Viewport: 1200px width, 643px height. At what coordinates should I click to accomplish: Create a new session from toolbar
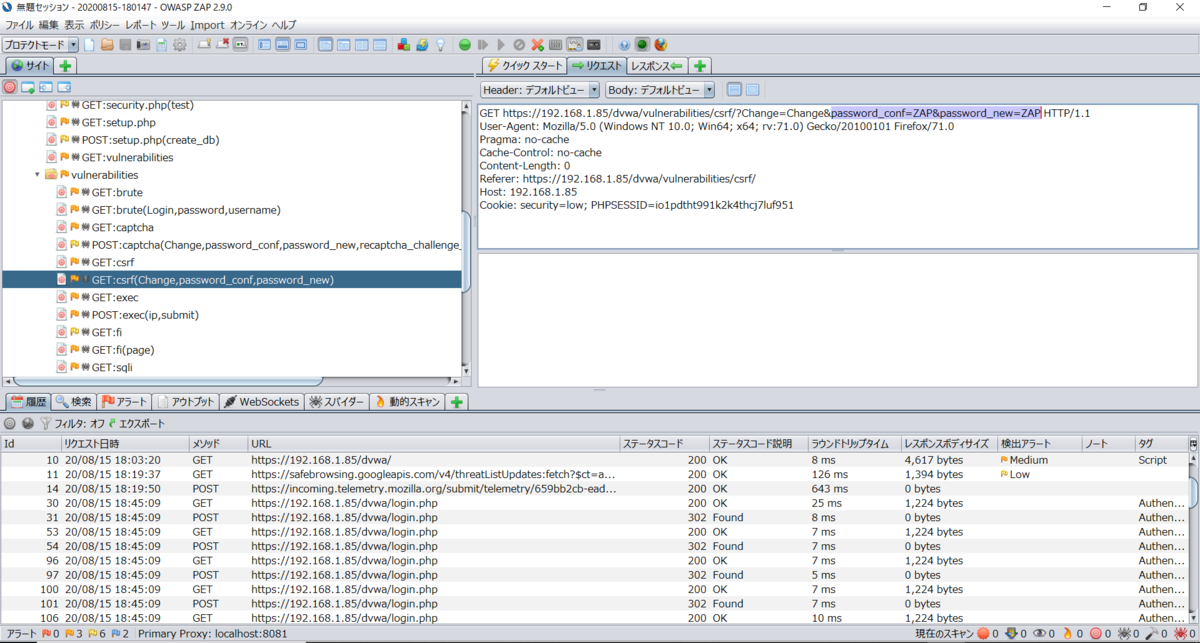[89, 45]
